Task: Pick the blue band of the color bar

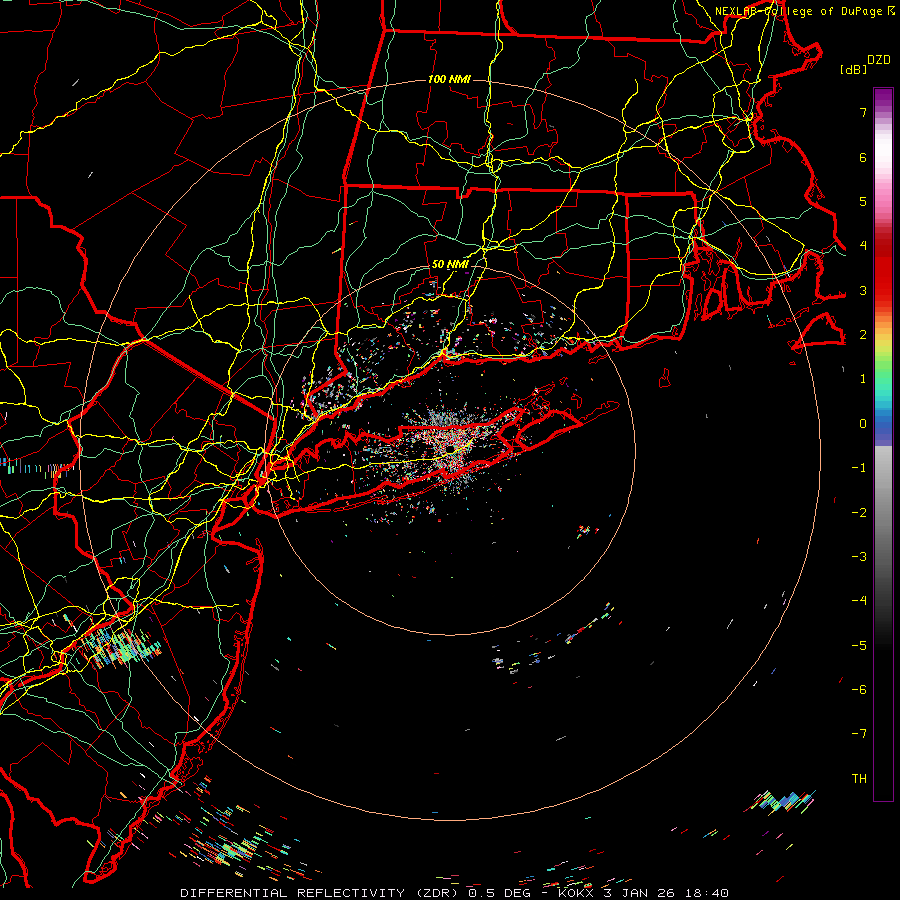Action: point(883,428)
